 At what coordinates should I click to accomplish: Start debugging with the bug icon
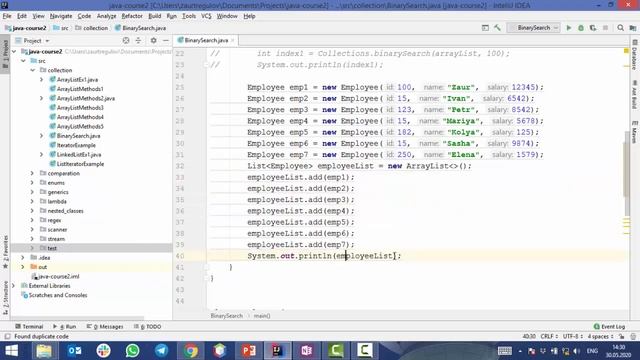tap(581, 28)
